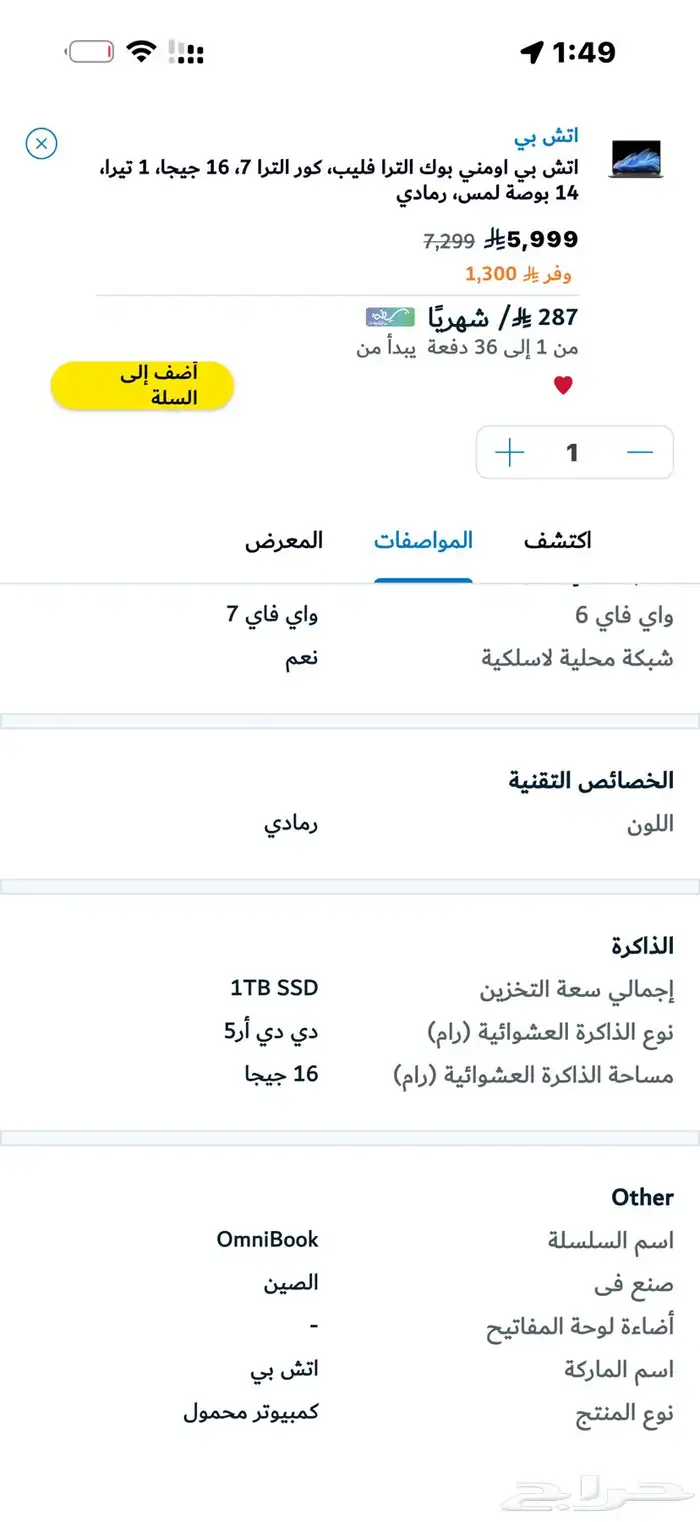Tap the heart favorite icon
The image size is (700, 1522).
tap(564, 383)
